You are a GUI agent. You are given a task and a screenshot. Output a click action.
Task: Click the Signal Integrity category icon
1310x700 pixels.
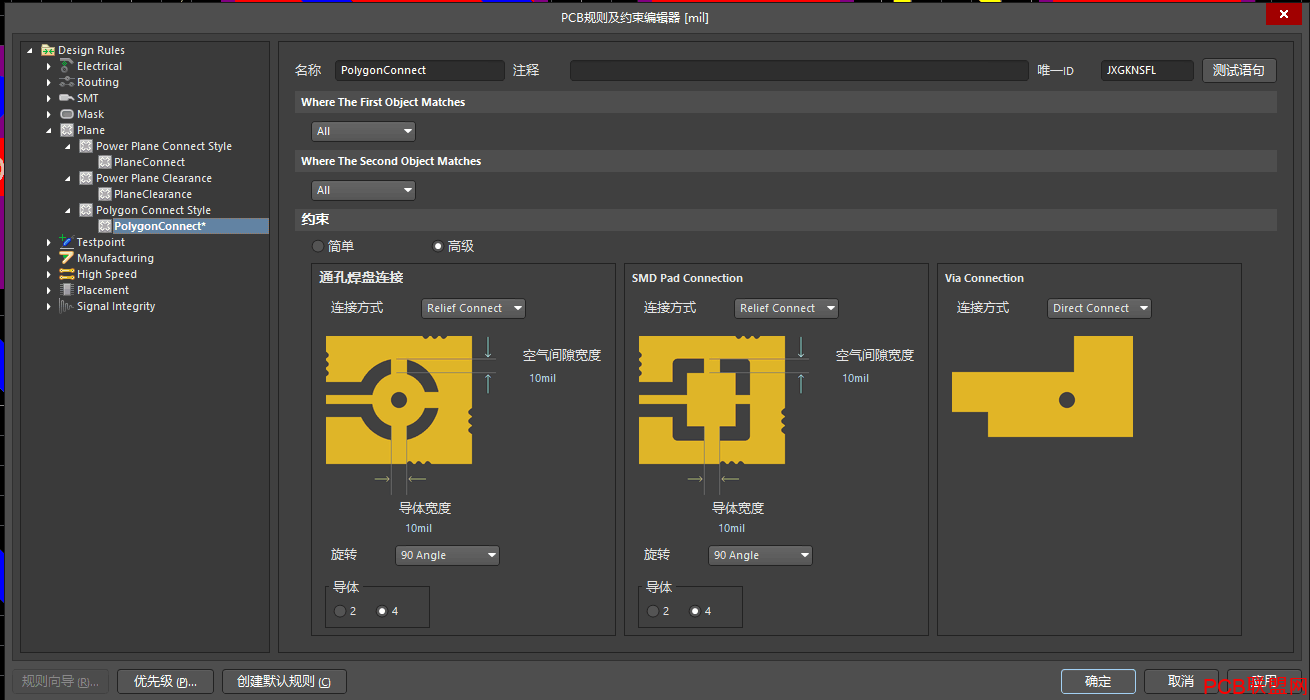67,306
